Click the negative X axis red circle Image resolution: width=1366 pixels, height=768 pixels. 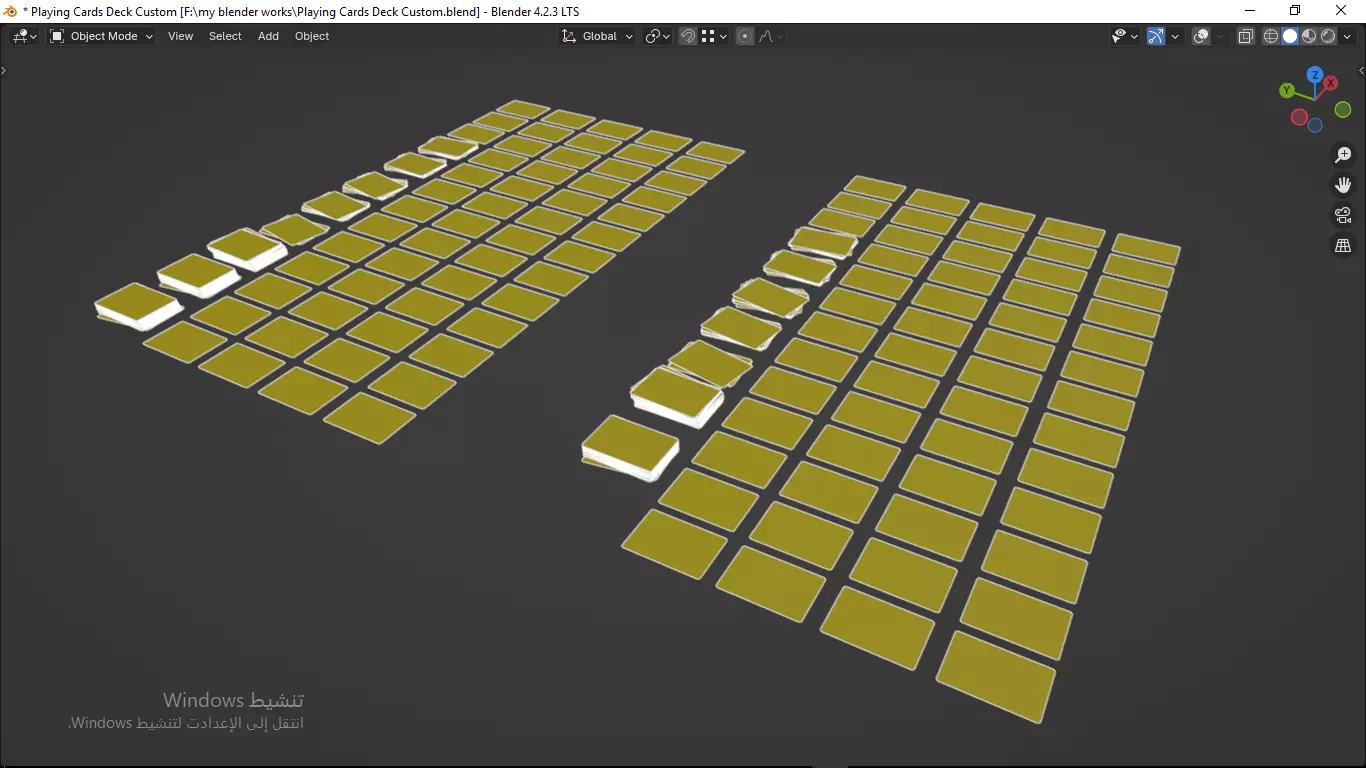(1299, 118)
